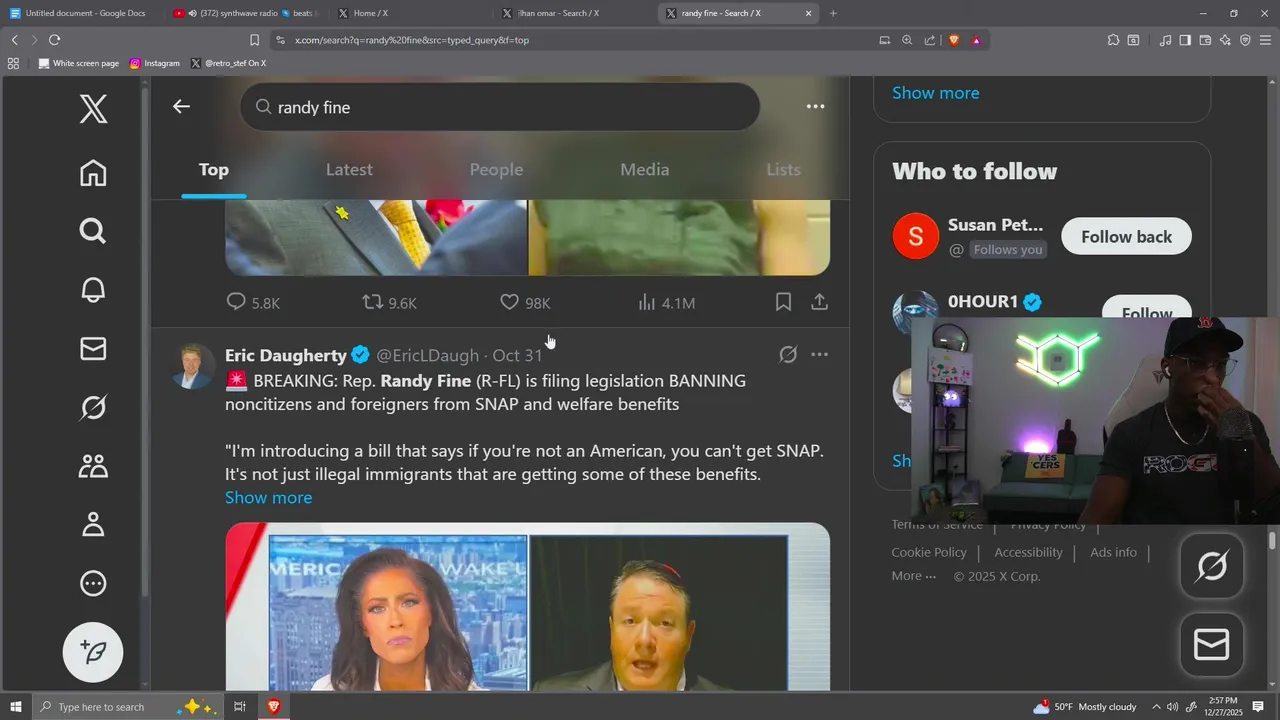Open Messages with the sidebar envelope icon
Image resolution: width=1280 pixels, height=720 pixels.
point(93,348)
